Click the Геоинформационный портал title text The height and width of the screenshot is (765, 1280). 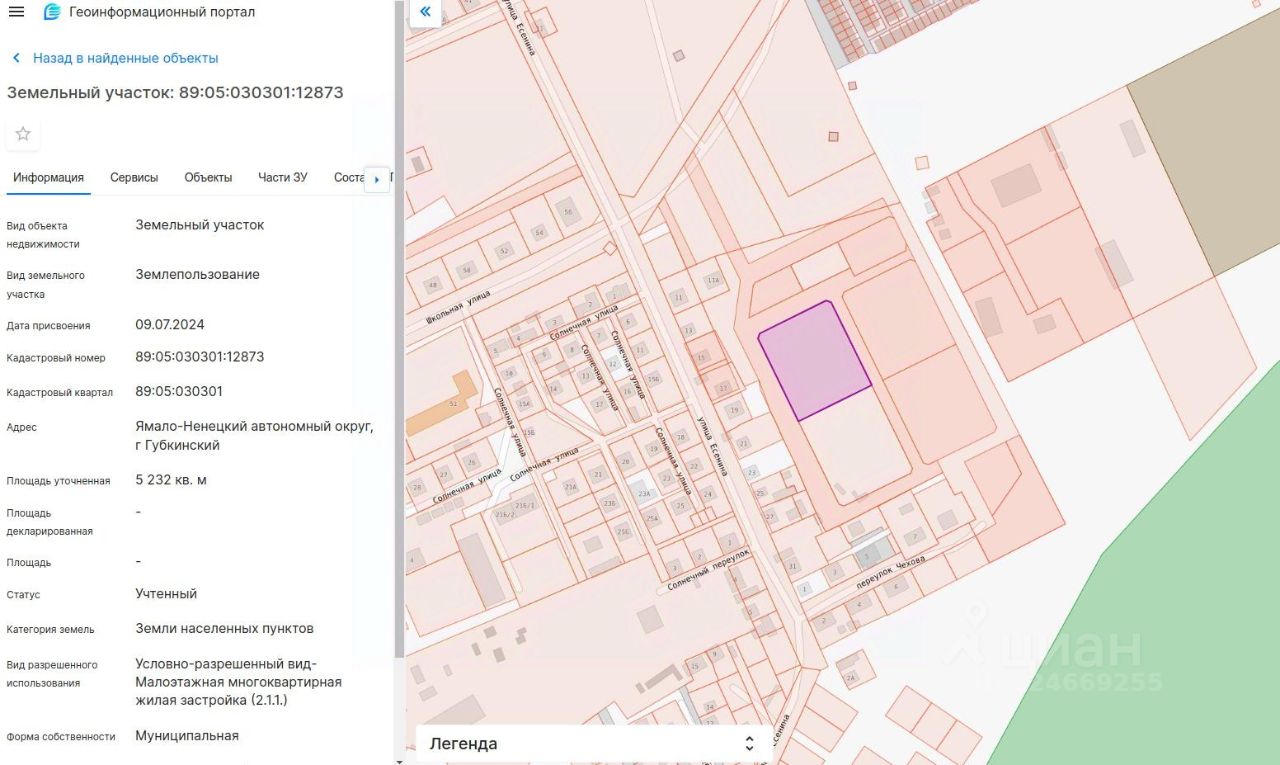click(162, 12)
